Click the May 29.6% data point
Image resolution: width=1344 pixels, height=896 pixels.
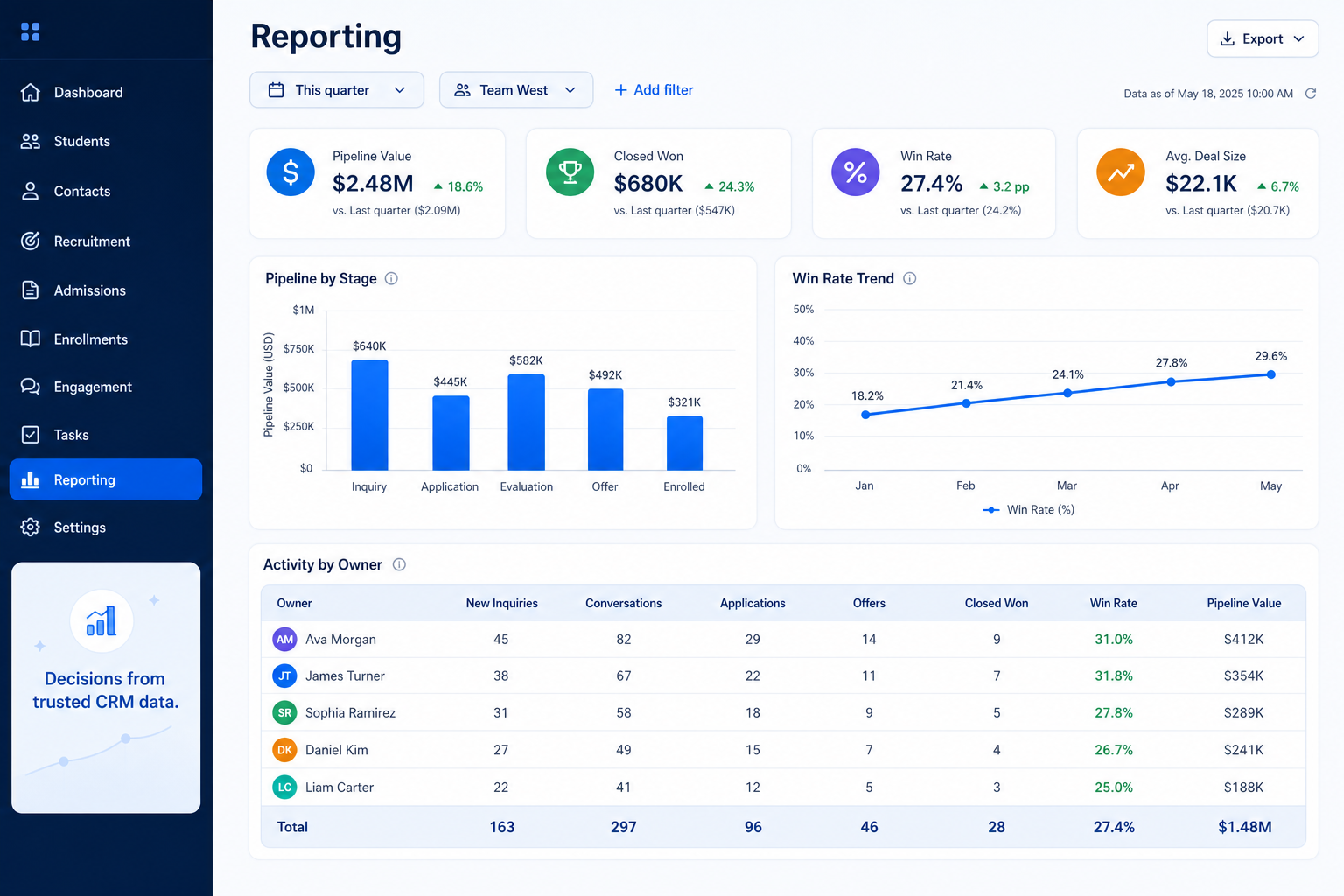(1270, 374)
